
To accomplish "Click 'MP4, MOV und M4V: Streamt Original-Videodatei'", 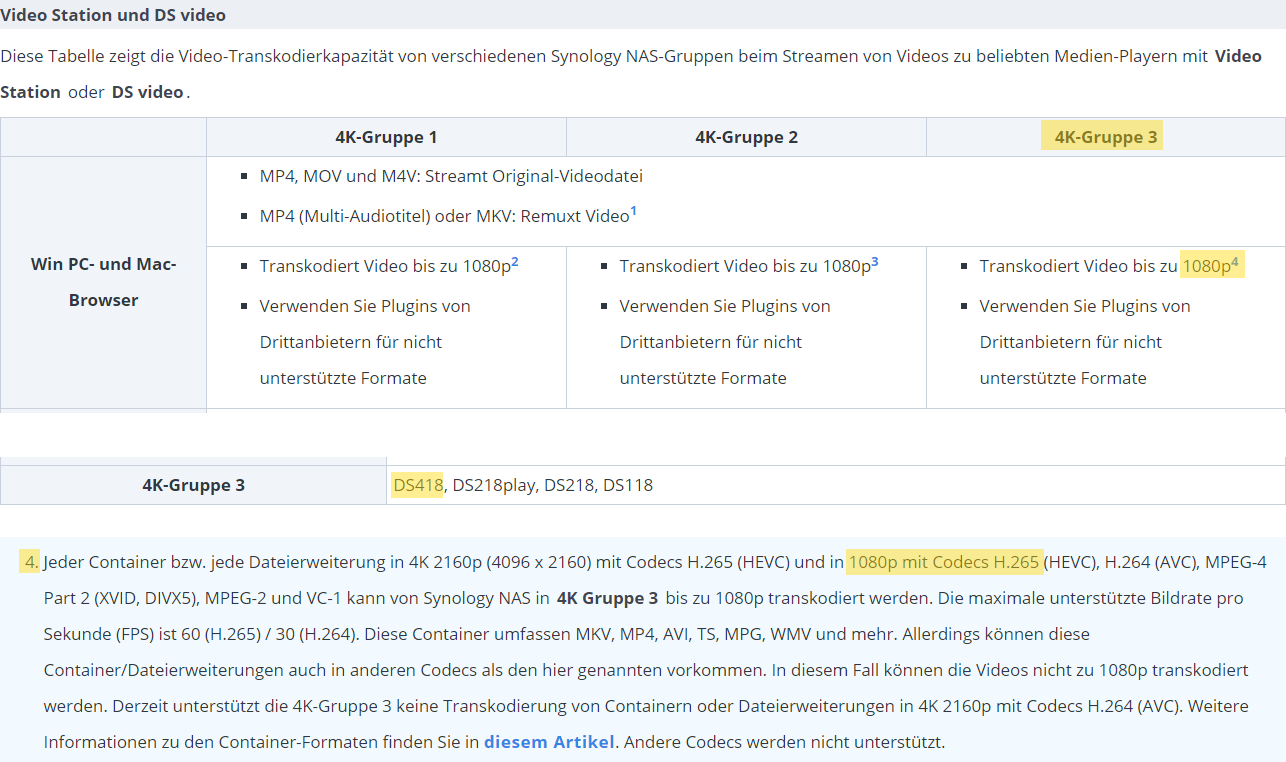I will [x=451, y=176].
